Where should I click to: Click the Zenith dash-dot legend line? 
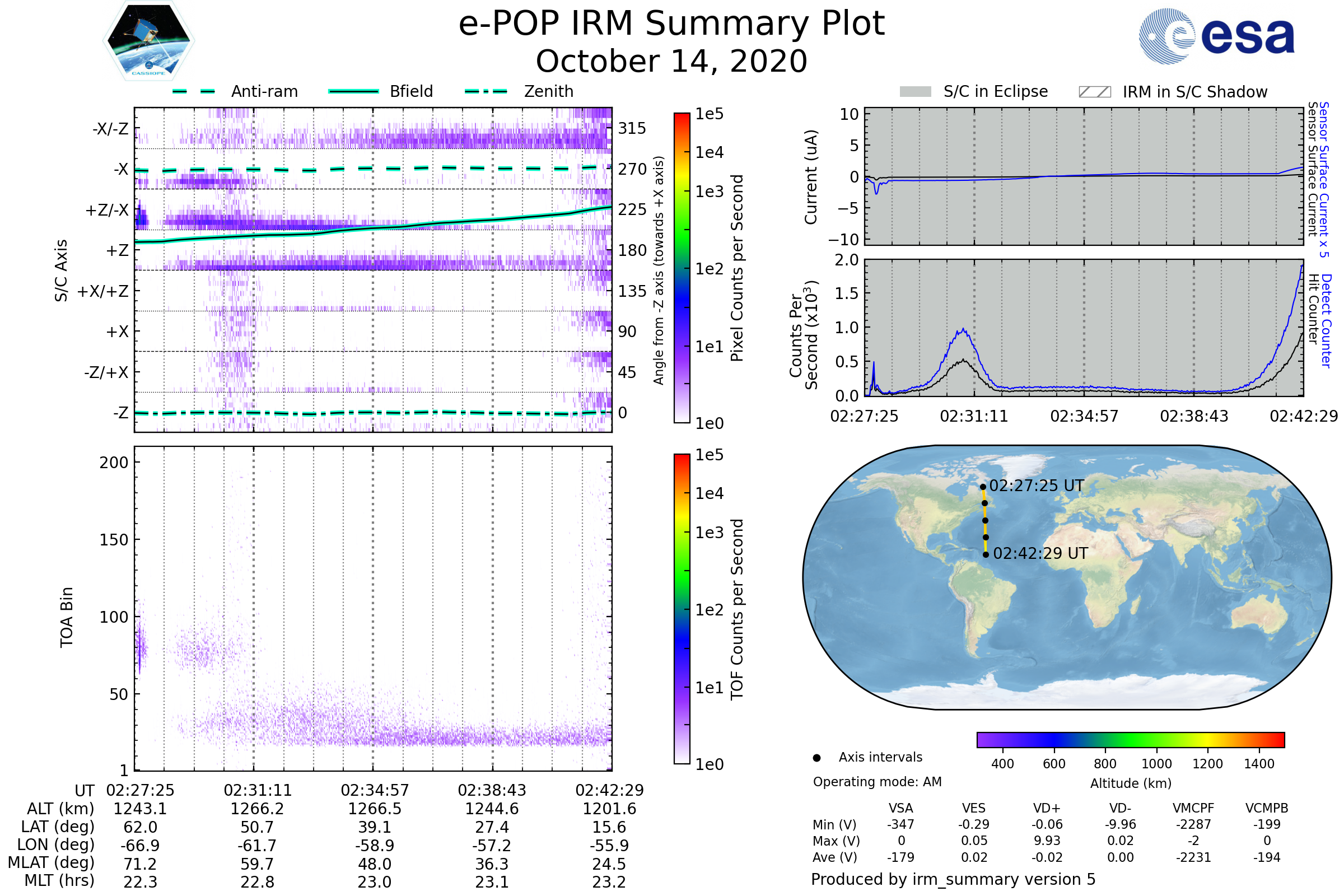point(486,91)
